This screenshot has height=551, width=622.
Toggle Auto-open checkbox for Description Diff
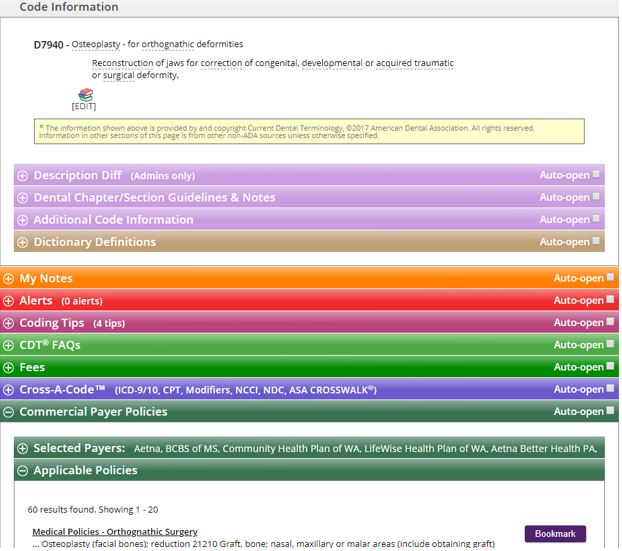[596, 174]
